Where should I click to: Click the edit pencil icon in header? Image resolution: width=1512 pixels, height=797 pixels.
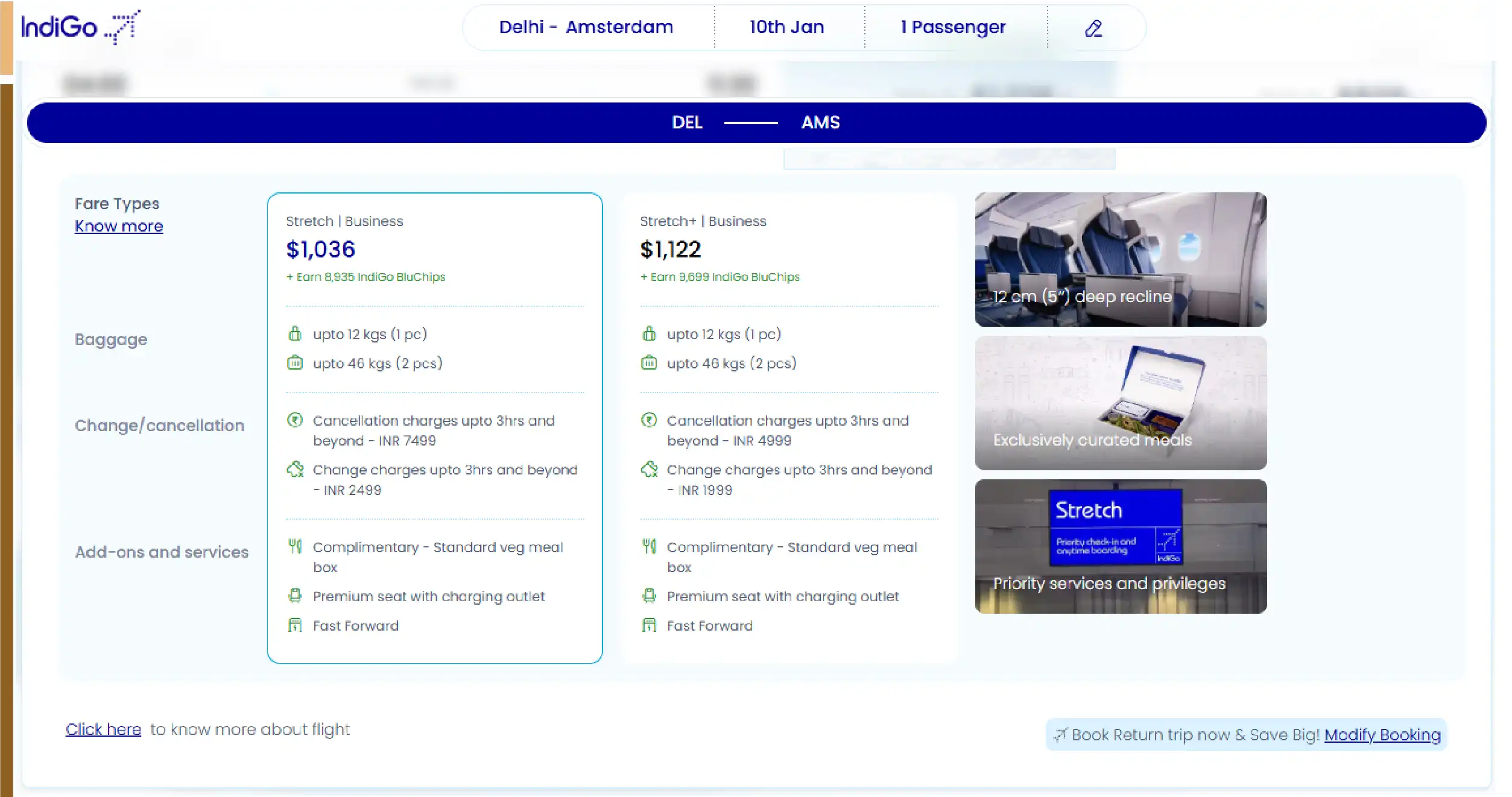point(1093,28)
